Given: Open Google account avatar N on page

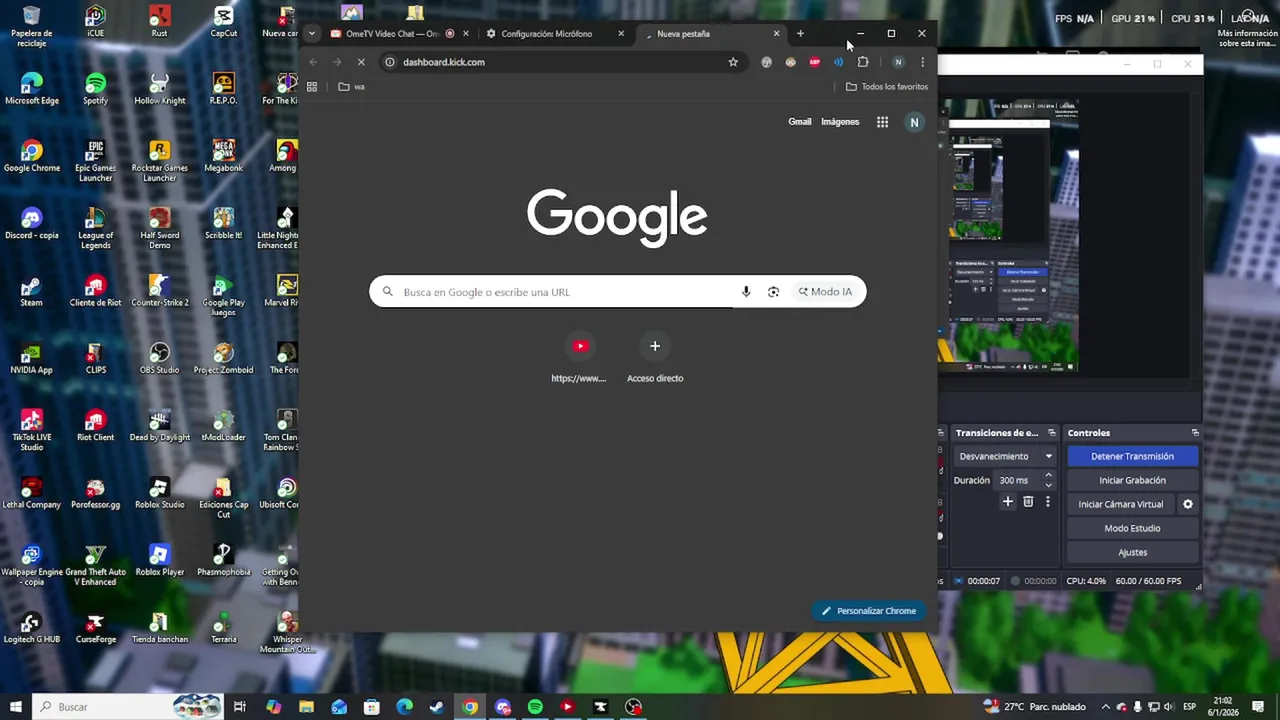Looking at the screenshot, I should 914,122.
